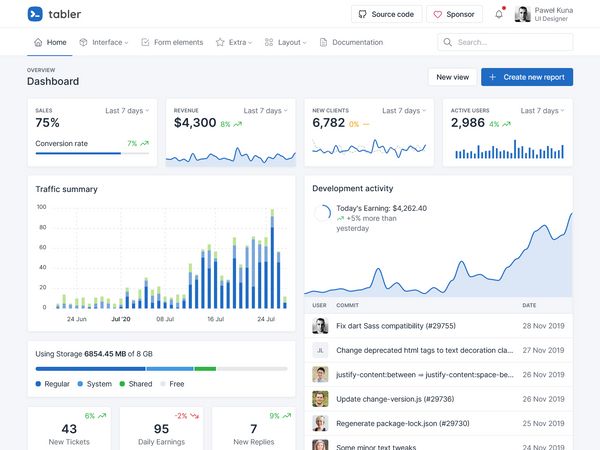Click the Shared legend color dot
Screen dimensions: 600x450
tap(122, 384)
